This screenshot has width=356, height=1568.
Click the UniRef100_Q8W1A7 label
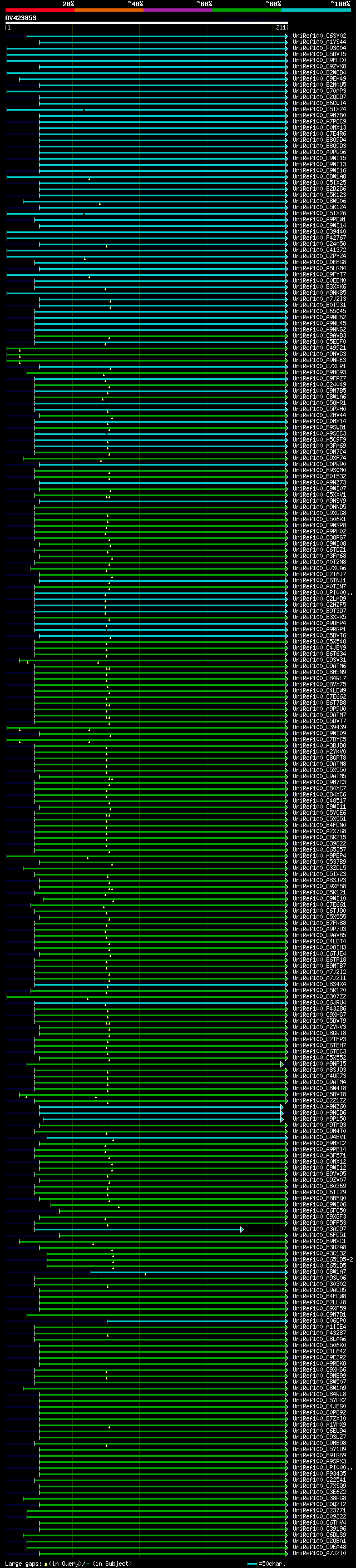tap(319, 1272)
